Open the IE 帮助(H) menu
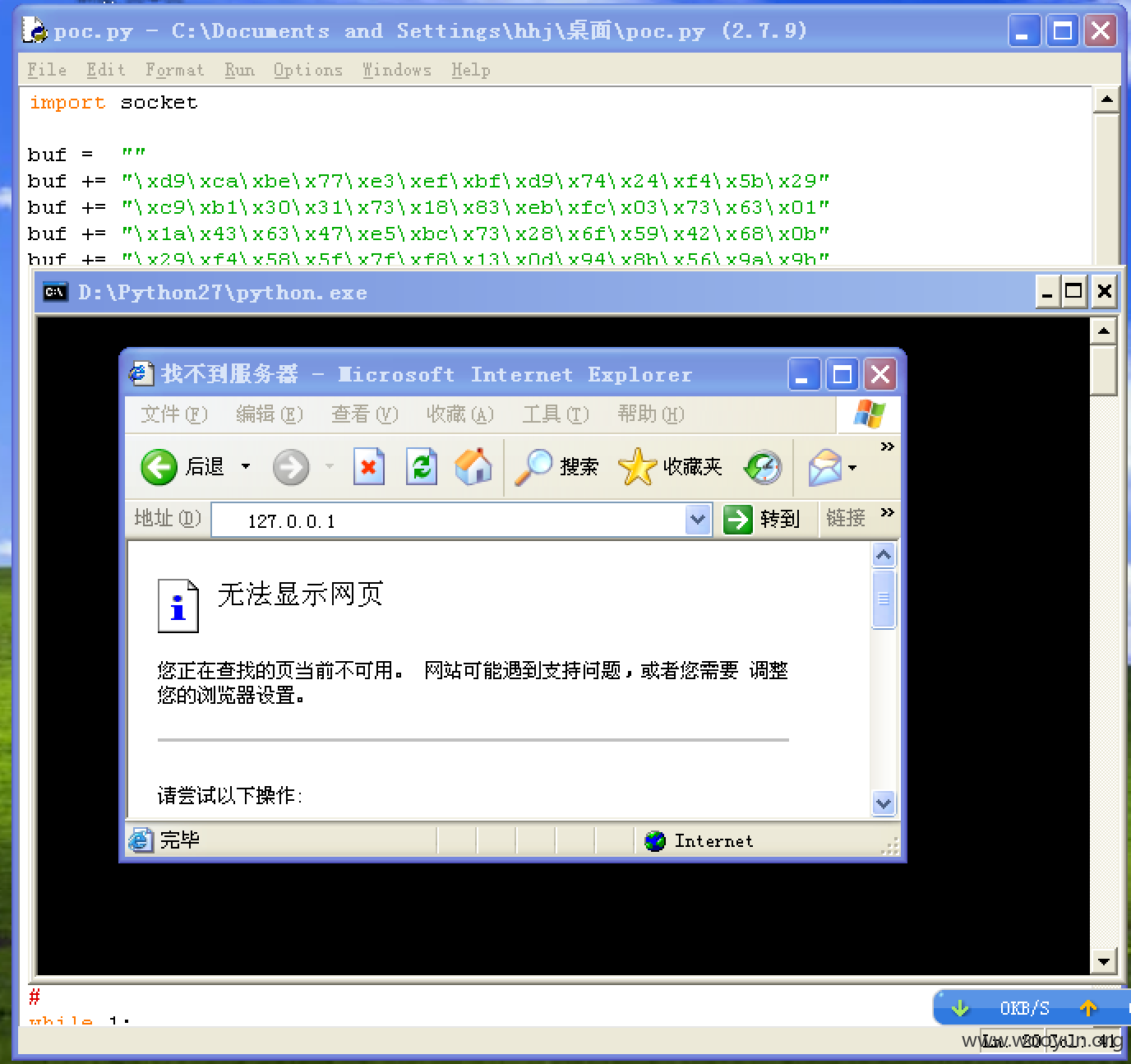The height and width of the screenshot is (1064, 1131). (651, 414)
